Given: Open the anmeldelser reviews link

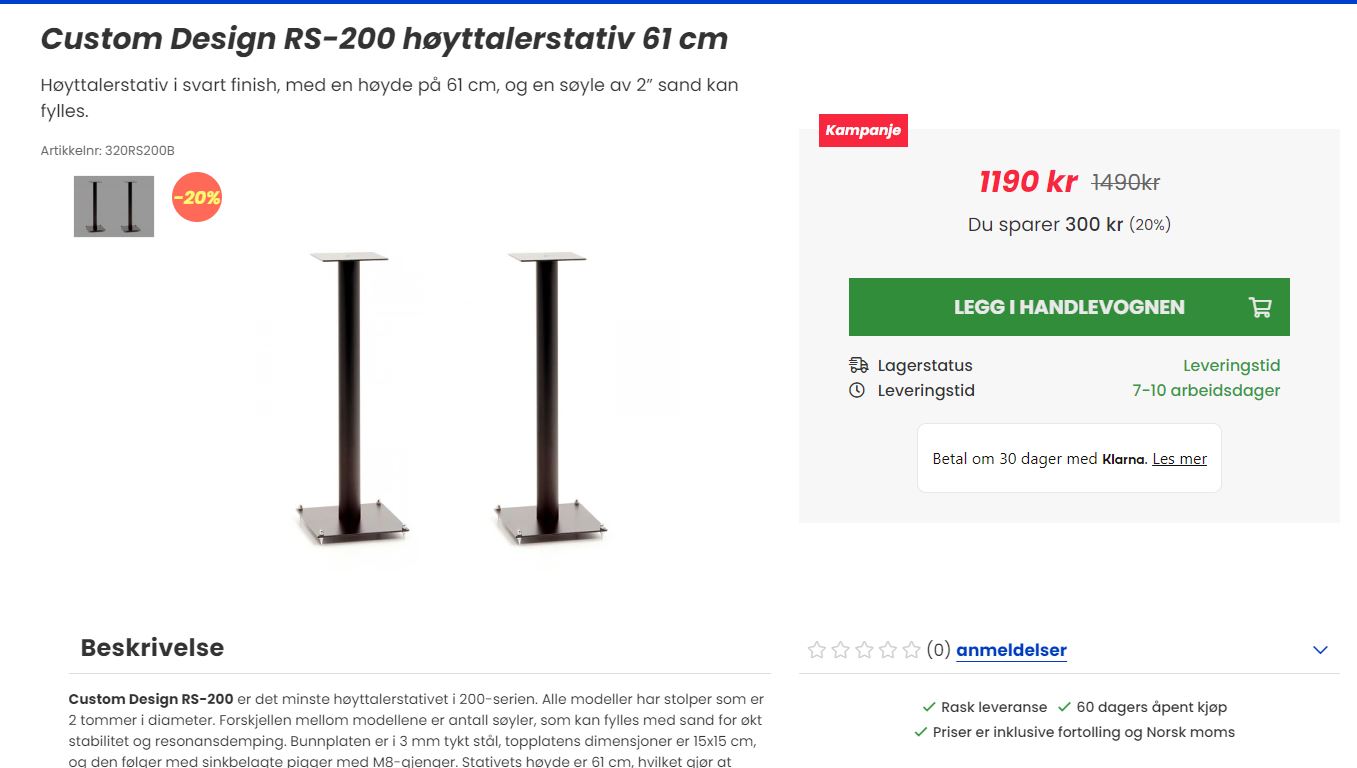Looking at the screenshot, I should pos(1011,650).
